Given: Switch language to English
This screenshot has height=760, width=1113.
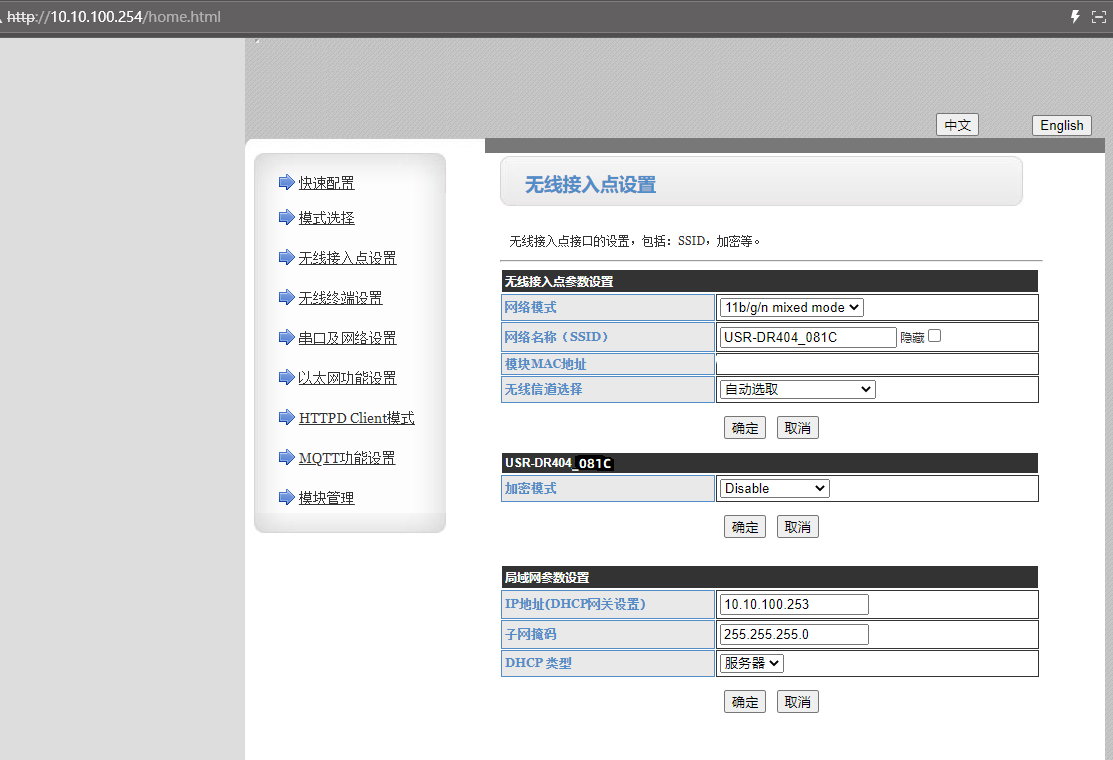Looking at the screenshot, I should click(x=1061, y=125).
